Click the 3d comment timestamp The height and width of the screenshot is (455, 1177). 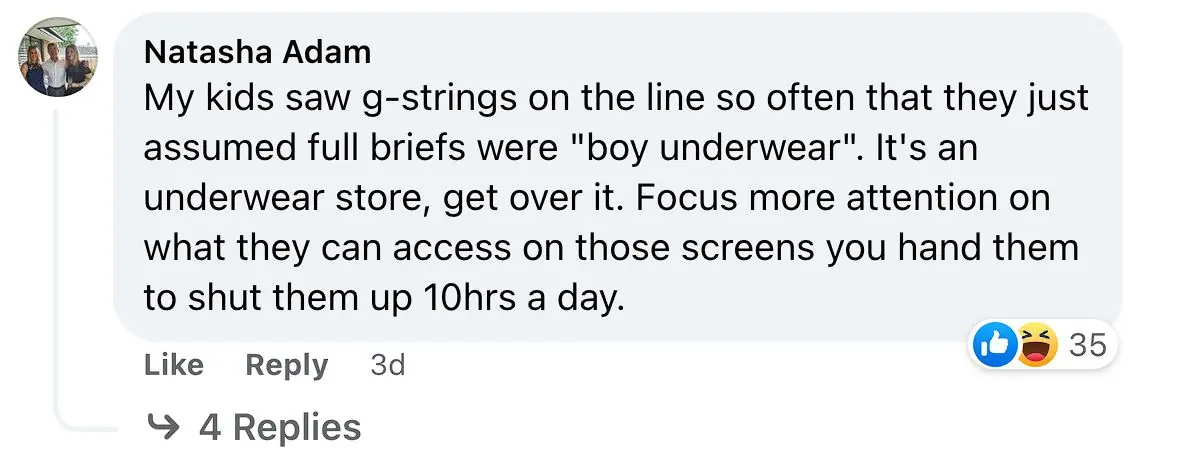387,366
